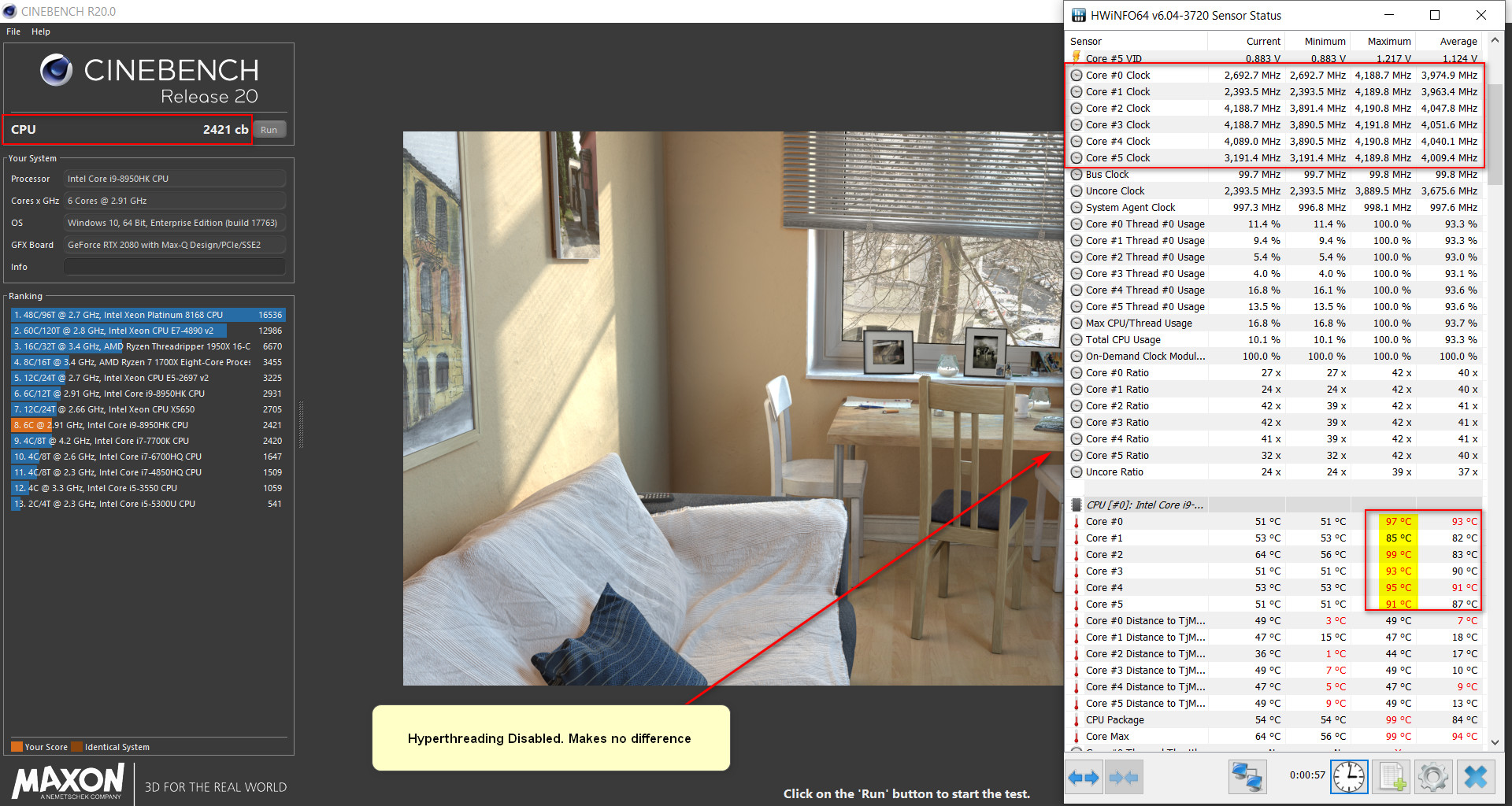The image size is (1512, 806).
Task: Click the HWiNFO scrollbar up arrow
Action: [1495, 40]
